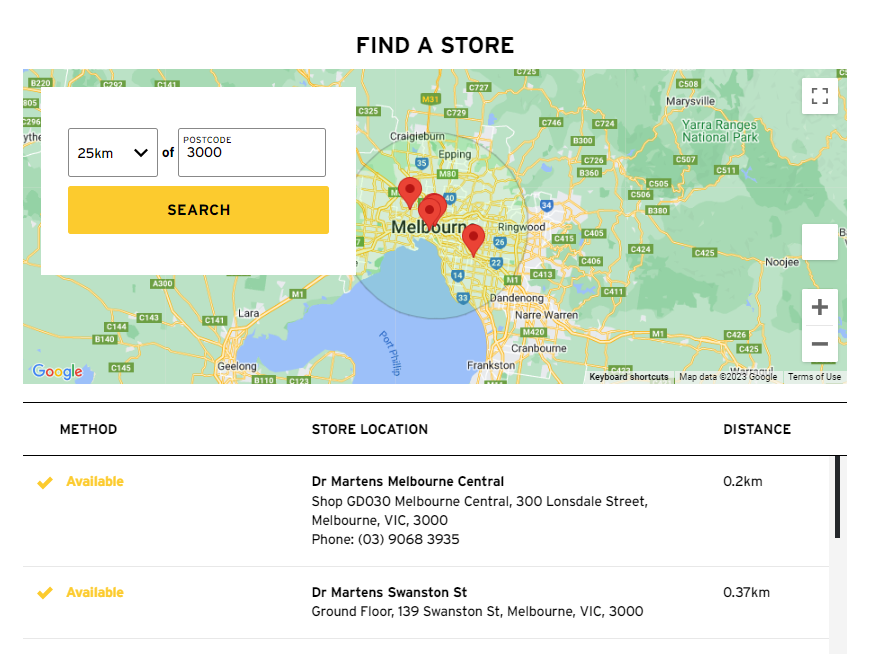Click the checkmark icon beside Melbourne Central store
The height and width of the screenshot is (668, 879).
pos(45,482)
